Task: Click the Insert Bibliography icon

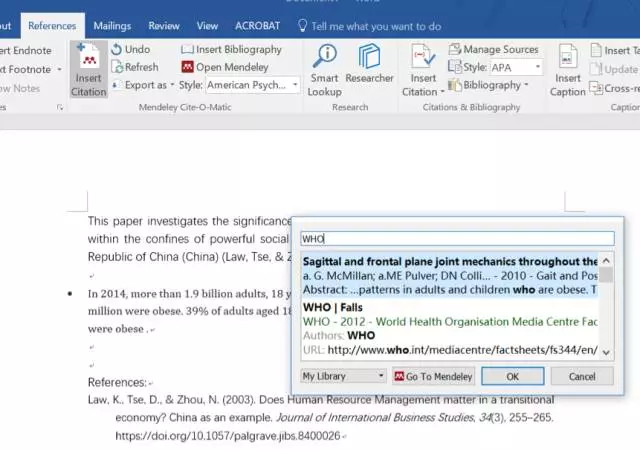Action: click(187, 49)
